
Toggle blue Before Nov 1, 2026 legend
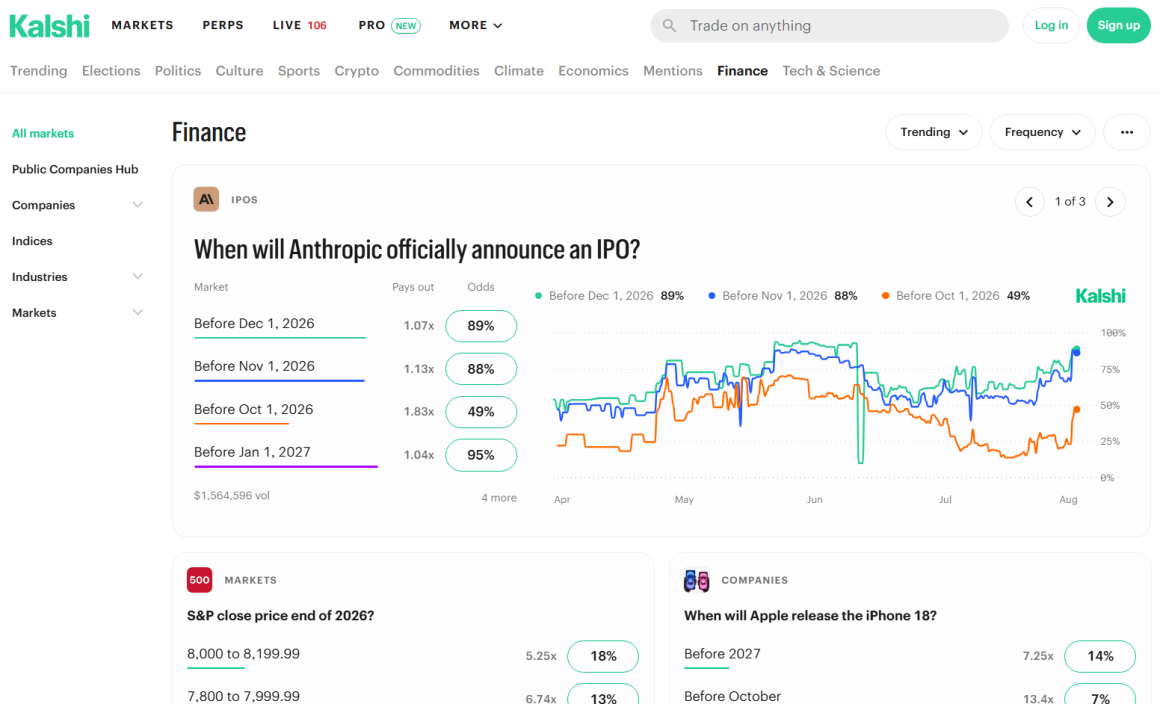tap(783, 296)
